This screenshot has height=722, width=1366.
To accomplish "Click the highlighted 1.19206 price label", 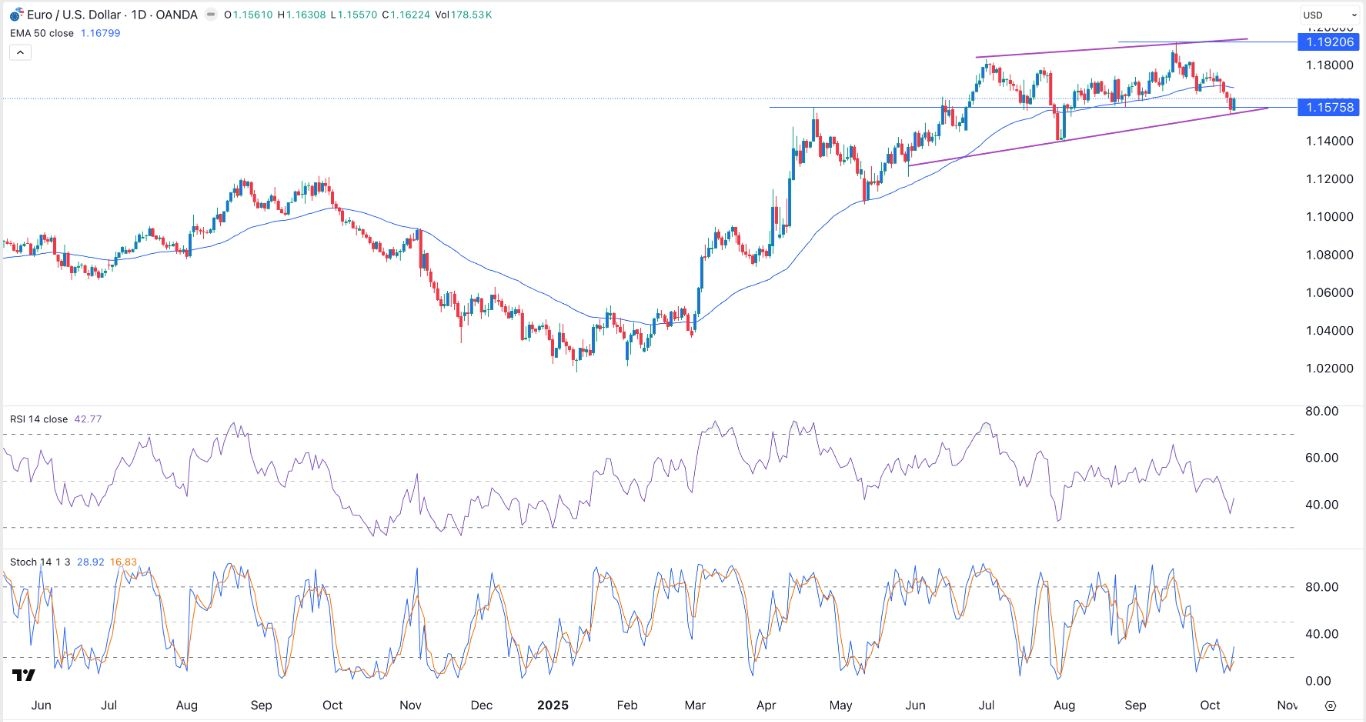I will click(1328, 42).
